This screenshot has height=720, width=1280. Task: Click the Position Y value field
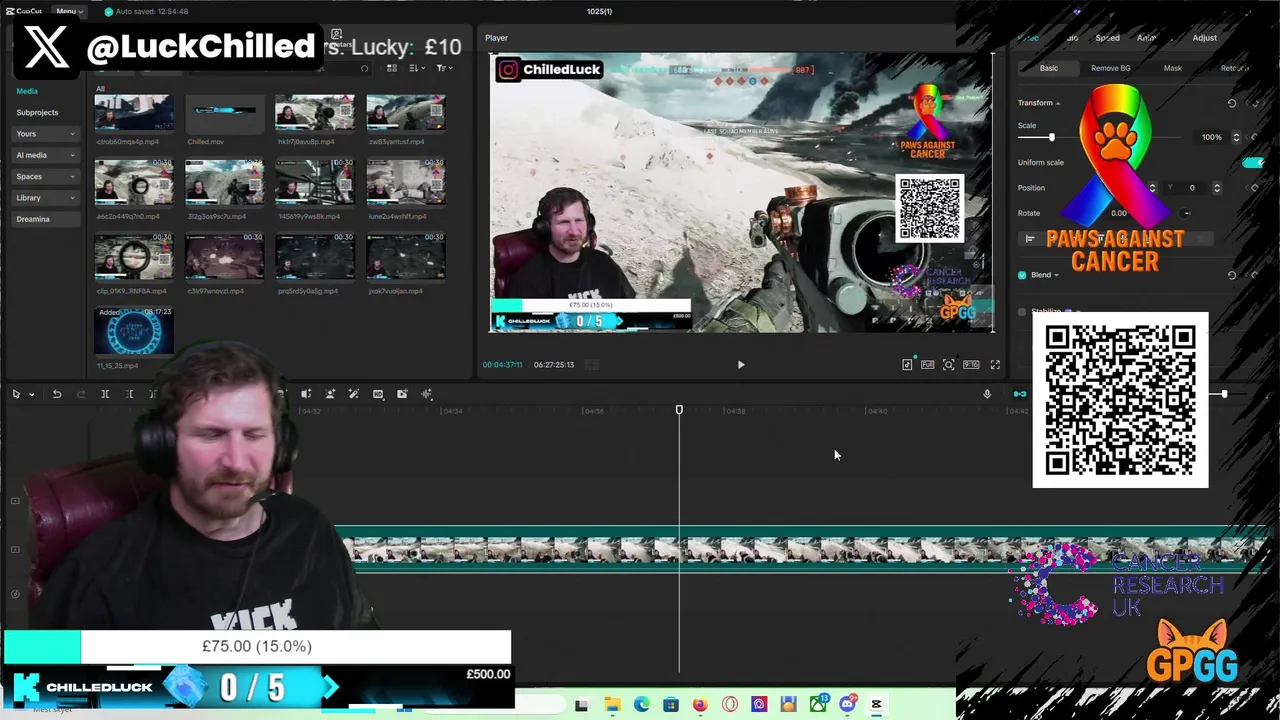1192,188
